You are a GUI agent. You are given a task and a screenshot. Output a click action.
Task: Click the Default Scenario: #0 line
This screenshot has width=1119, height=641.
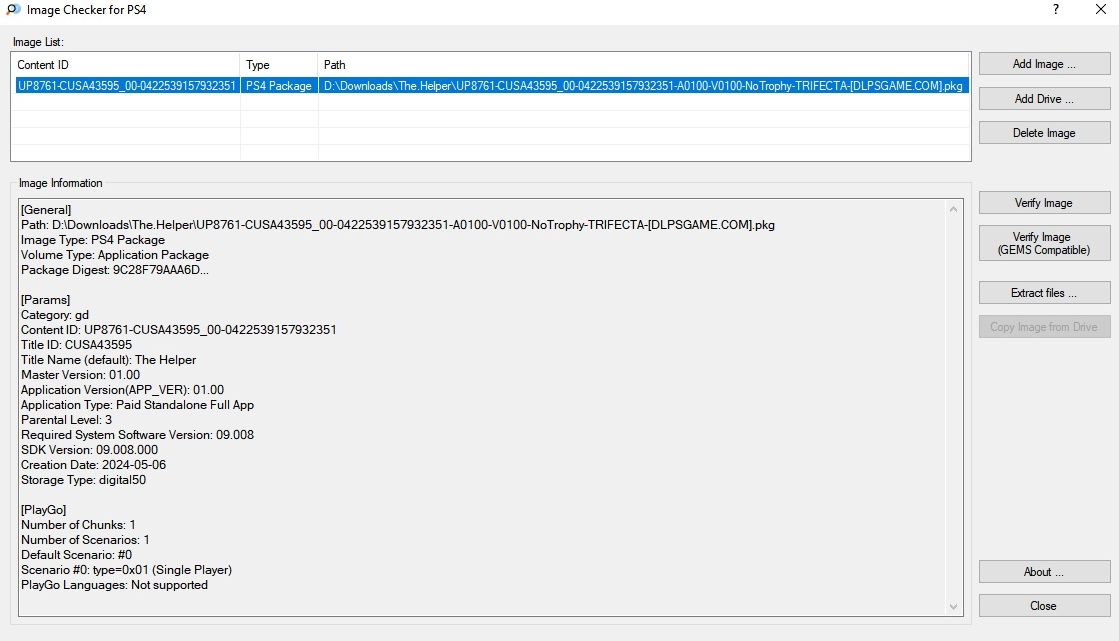click(x=76, y=555)
